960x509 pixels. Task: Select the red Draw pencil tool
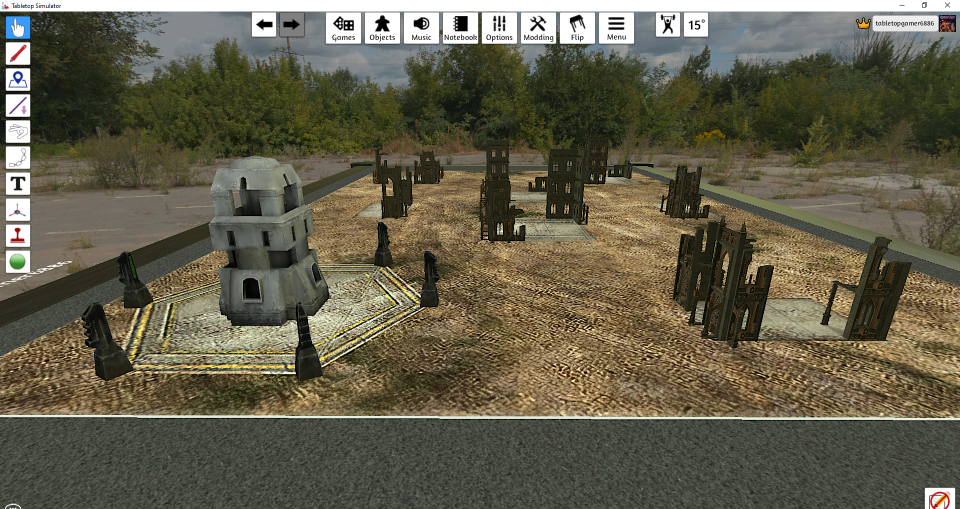point(18,53)
